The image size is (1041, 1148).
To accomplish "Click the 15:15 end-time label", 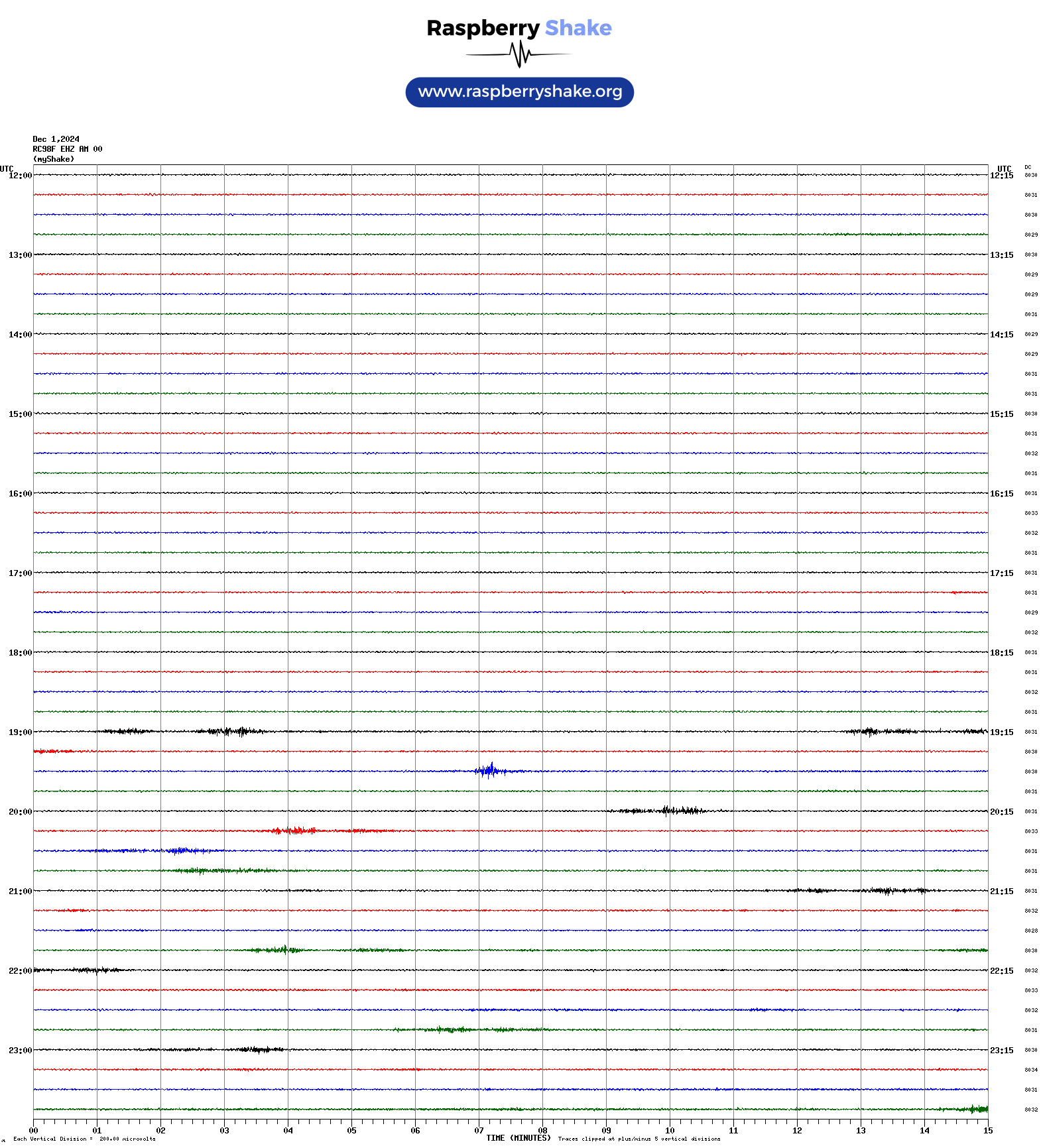I will pos(1002,414).
